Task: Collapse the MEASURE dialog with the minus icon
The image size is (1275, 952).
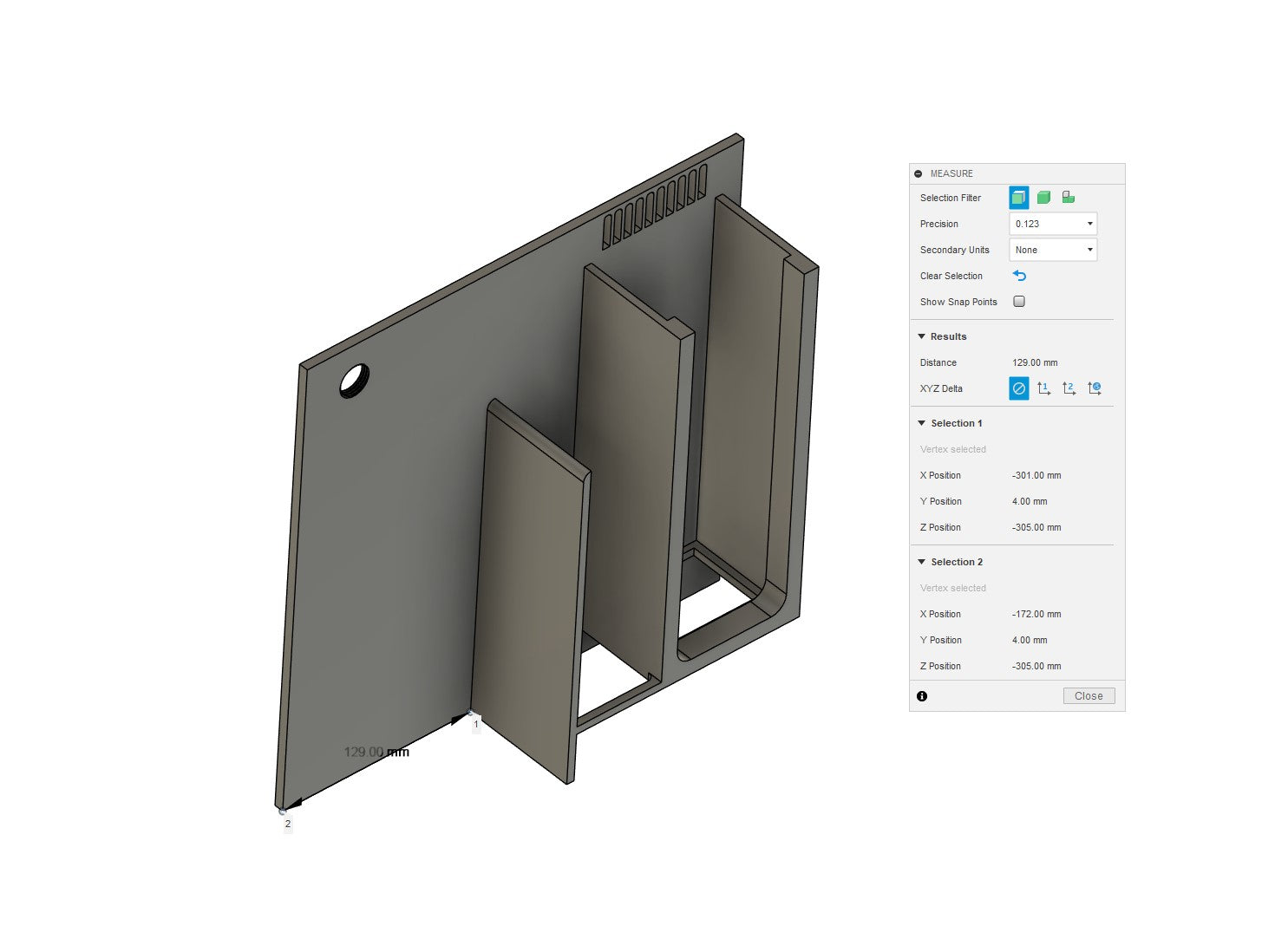Action: pos(919,173)
